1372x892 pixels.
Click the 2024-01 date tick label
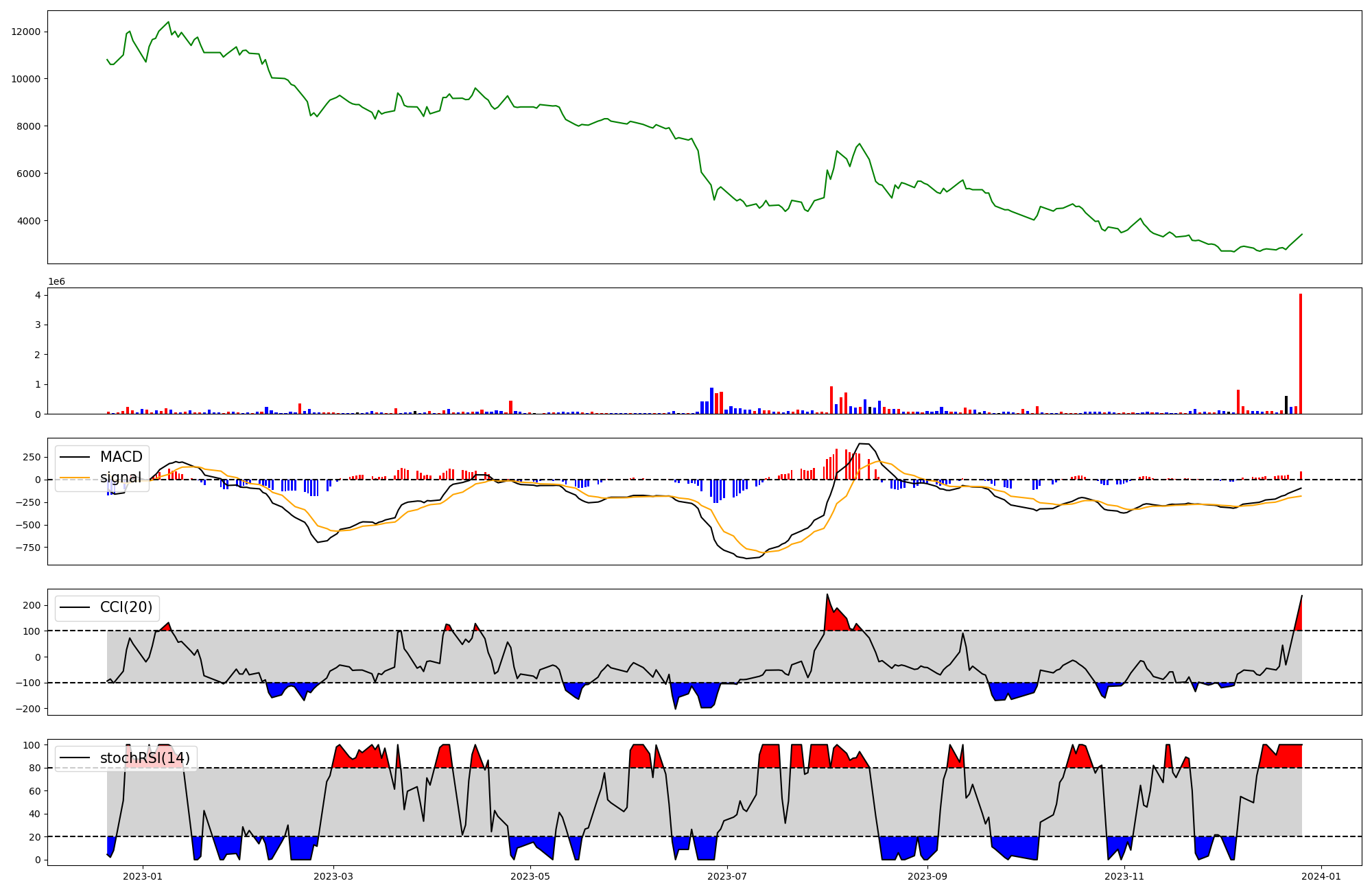pyautogui.click(x=1321, y=876)
